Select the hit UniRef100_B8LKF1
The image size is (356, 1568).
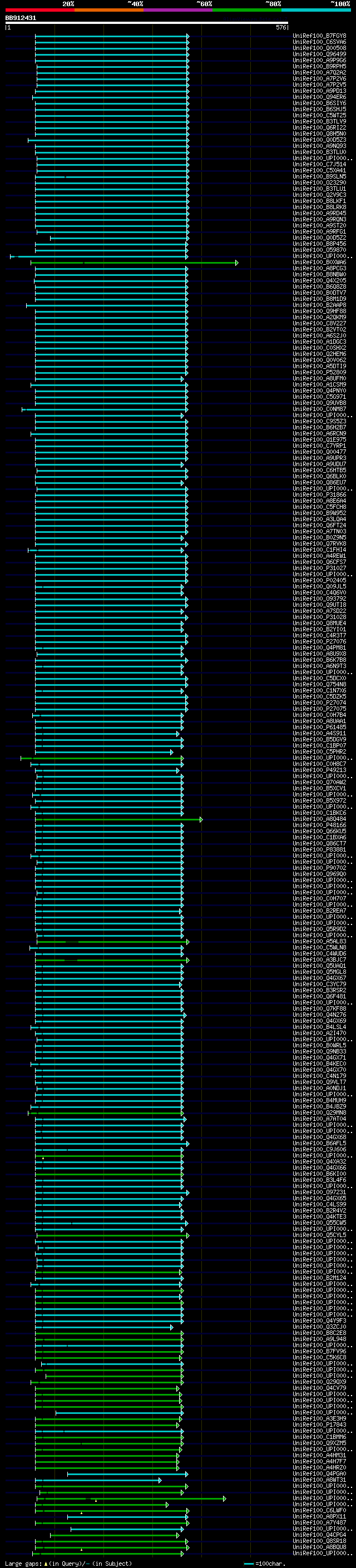[319, 201]
